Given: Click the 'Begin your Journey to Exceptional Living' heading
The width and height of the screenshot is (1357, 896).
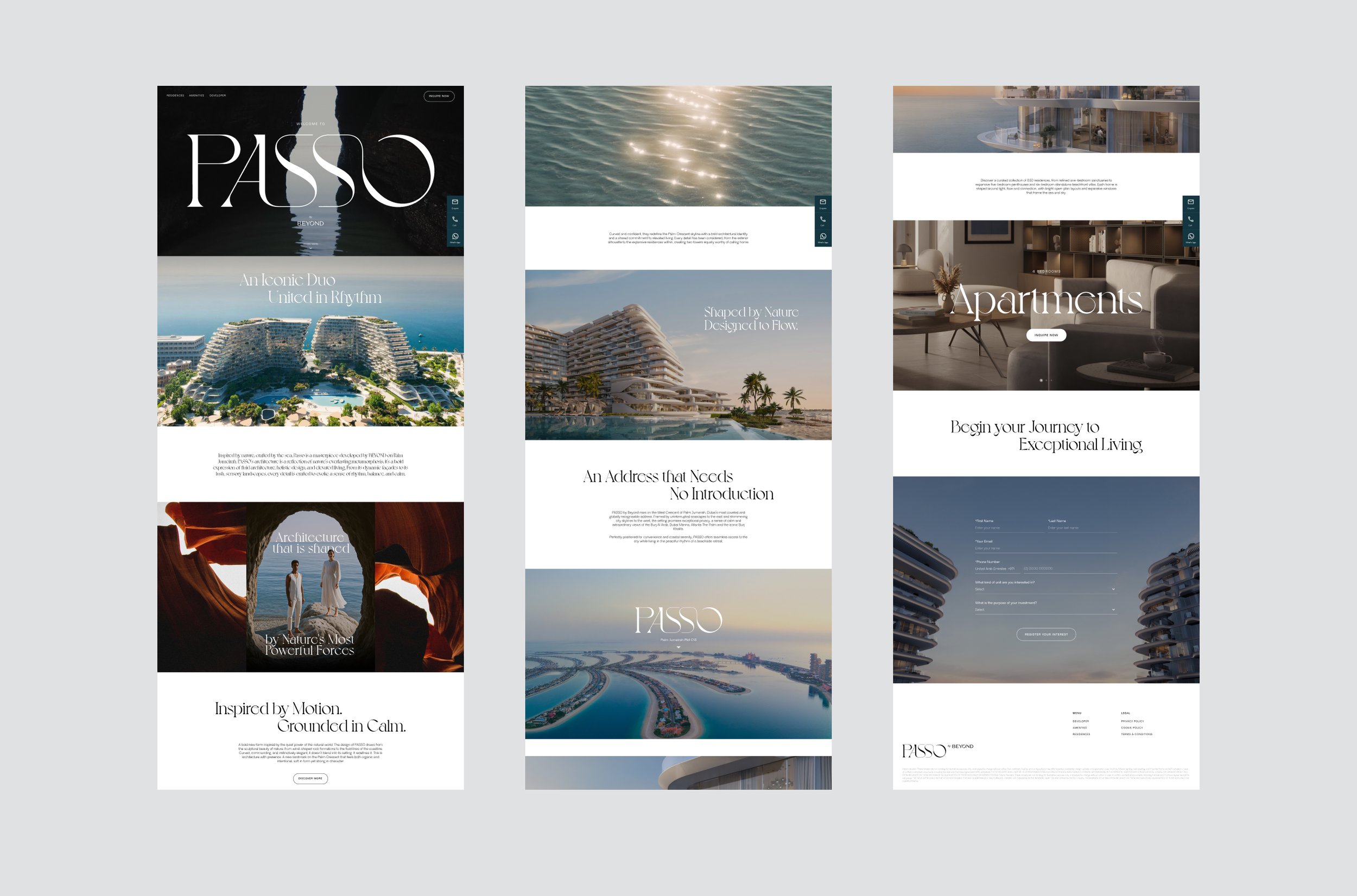Looking at the screenshot, I should click(x=1046, y=435).
